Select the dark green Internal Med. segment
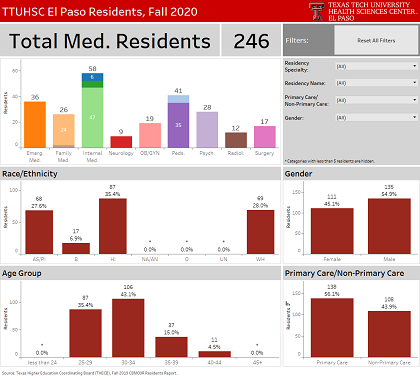 click(92, 84)
